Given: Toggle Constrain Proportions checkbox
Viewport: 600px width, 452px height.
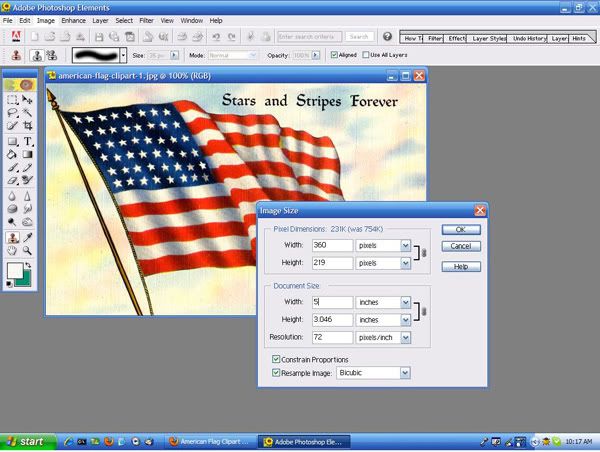Looking at the screenshot, I should pos(276,359).
